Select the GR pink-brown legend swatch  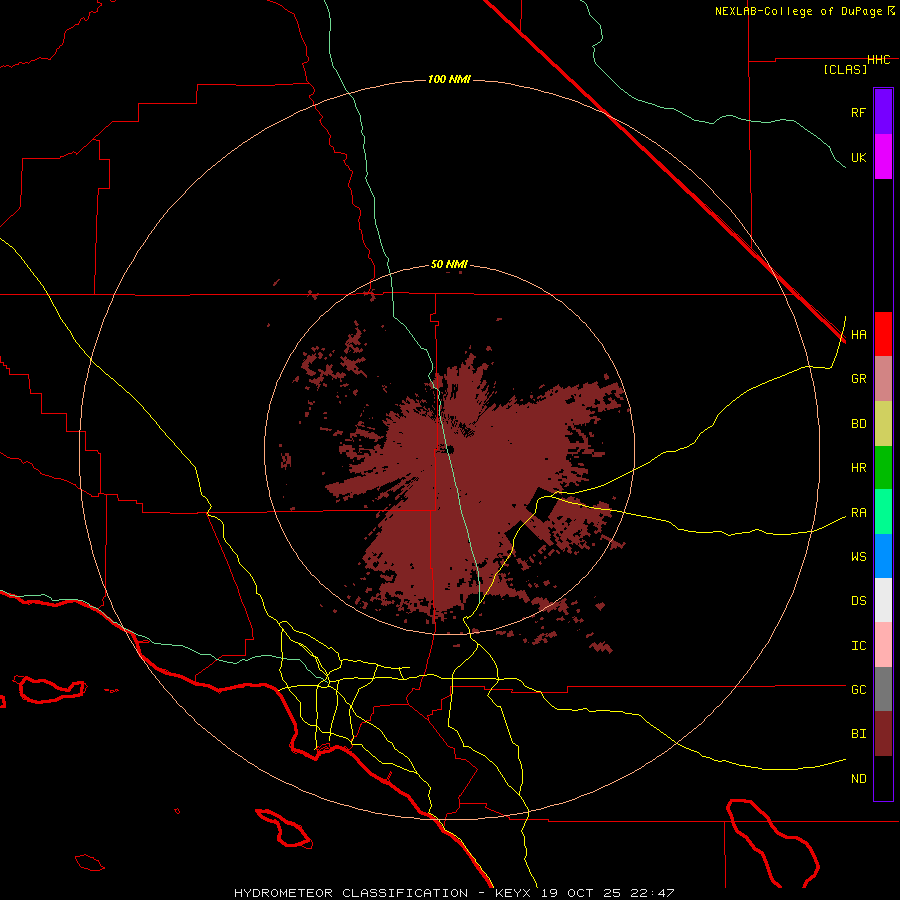pos(883,379)
